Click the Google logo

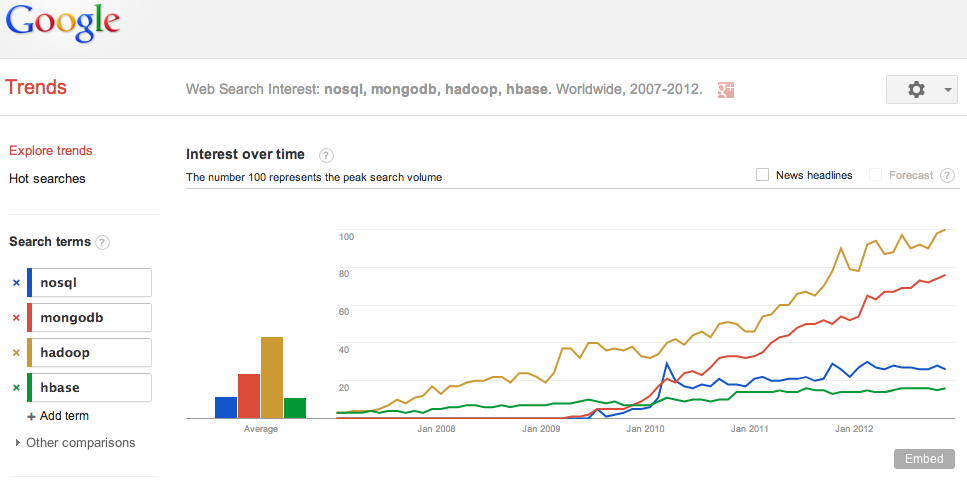pos(62,22)
